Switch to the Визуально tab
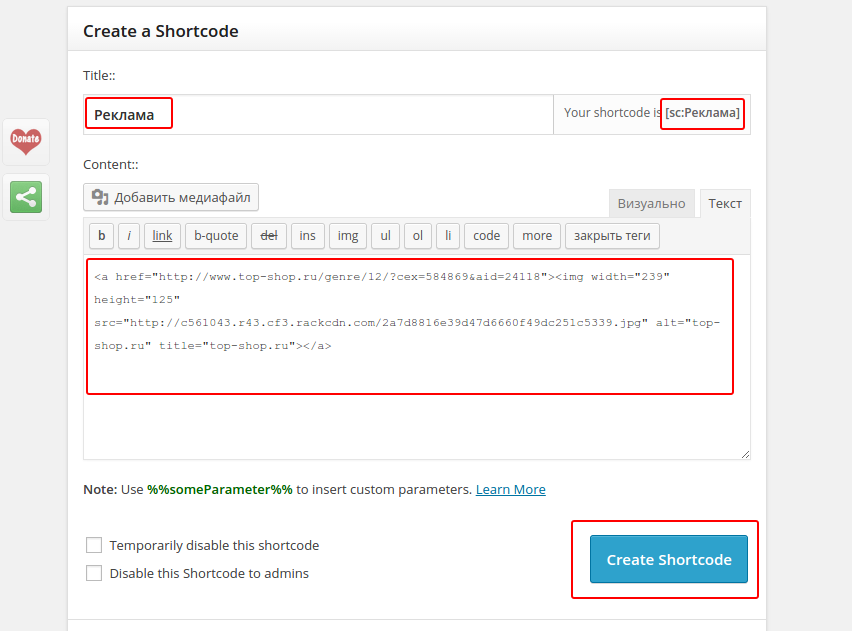Screen dimensions: 852x631 pyautogui.click(x=651, y=203)
